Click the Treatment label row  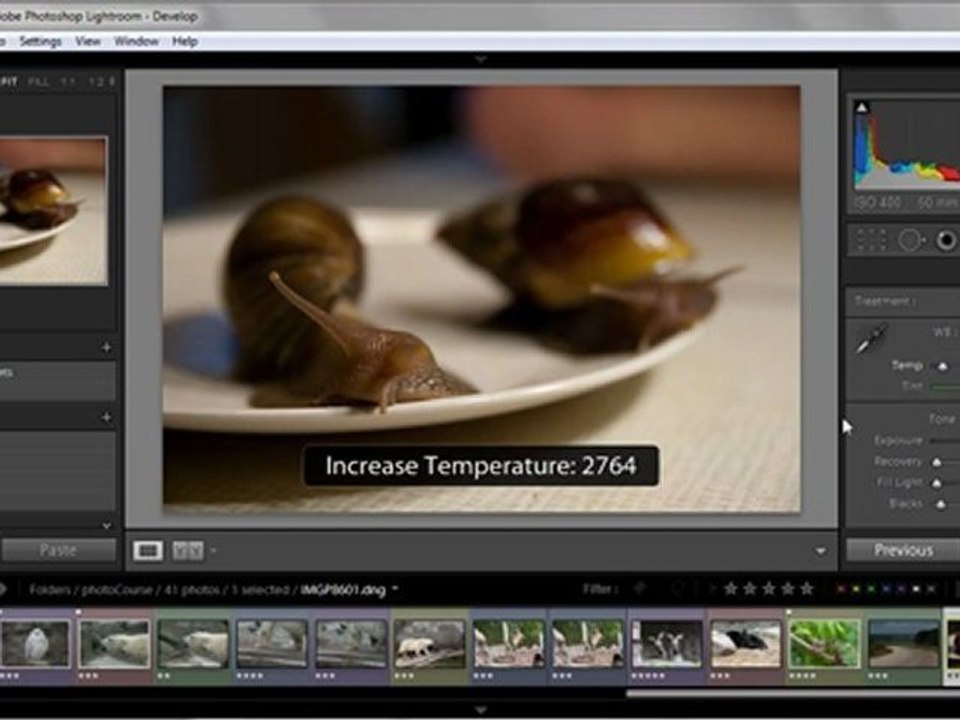903,301
